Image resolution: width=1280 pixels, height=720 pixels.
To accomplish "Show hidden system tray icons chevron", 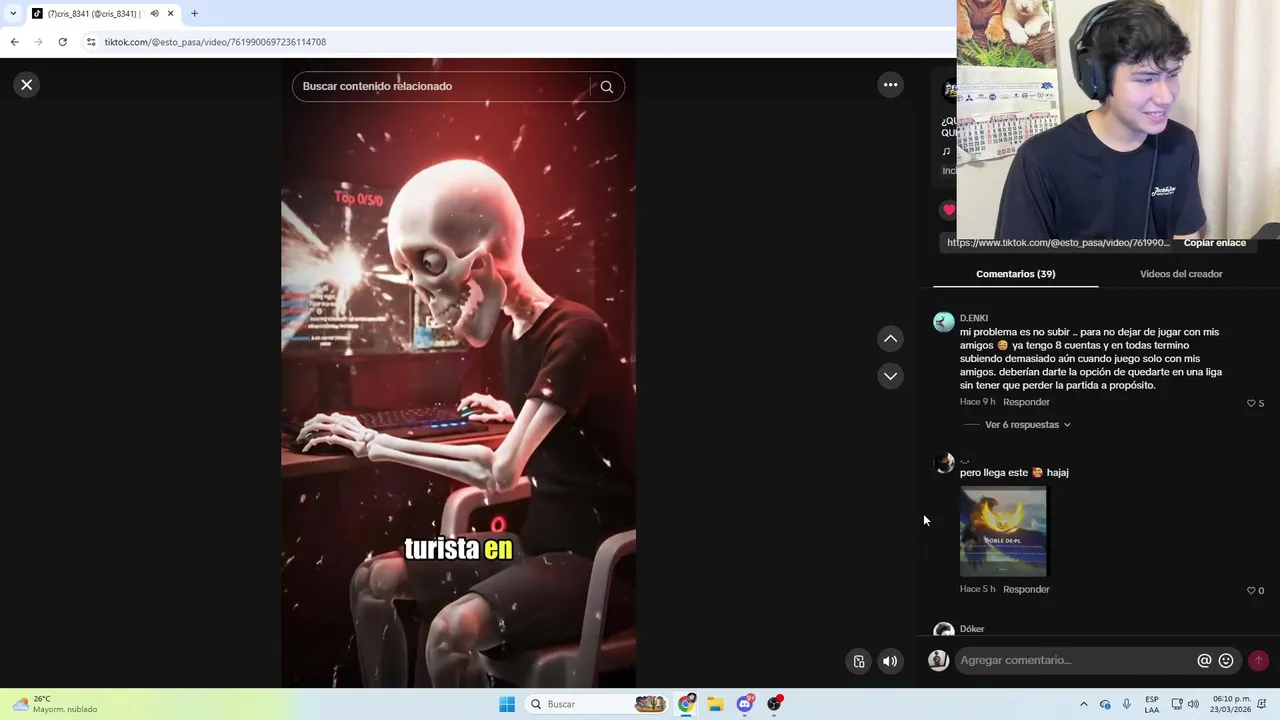I will click(x=1083, y=704).
